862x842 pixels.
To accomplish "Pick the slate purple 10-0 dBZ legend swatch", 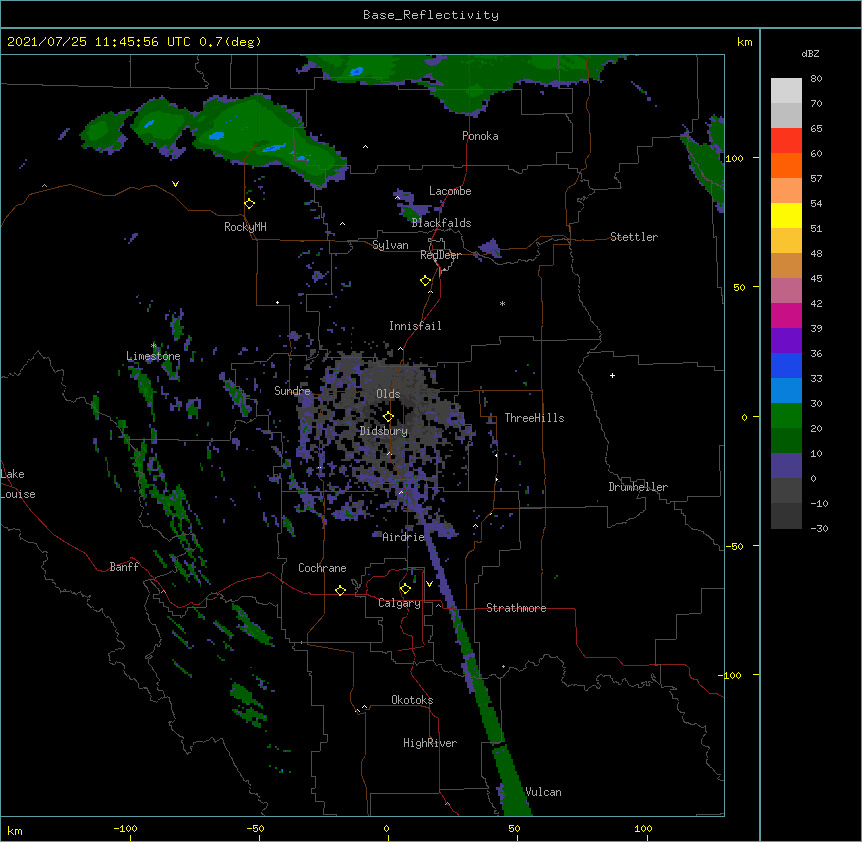I will coord(786,466).
